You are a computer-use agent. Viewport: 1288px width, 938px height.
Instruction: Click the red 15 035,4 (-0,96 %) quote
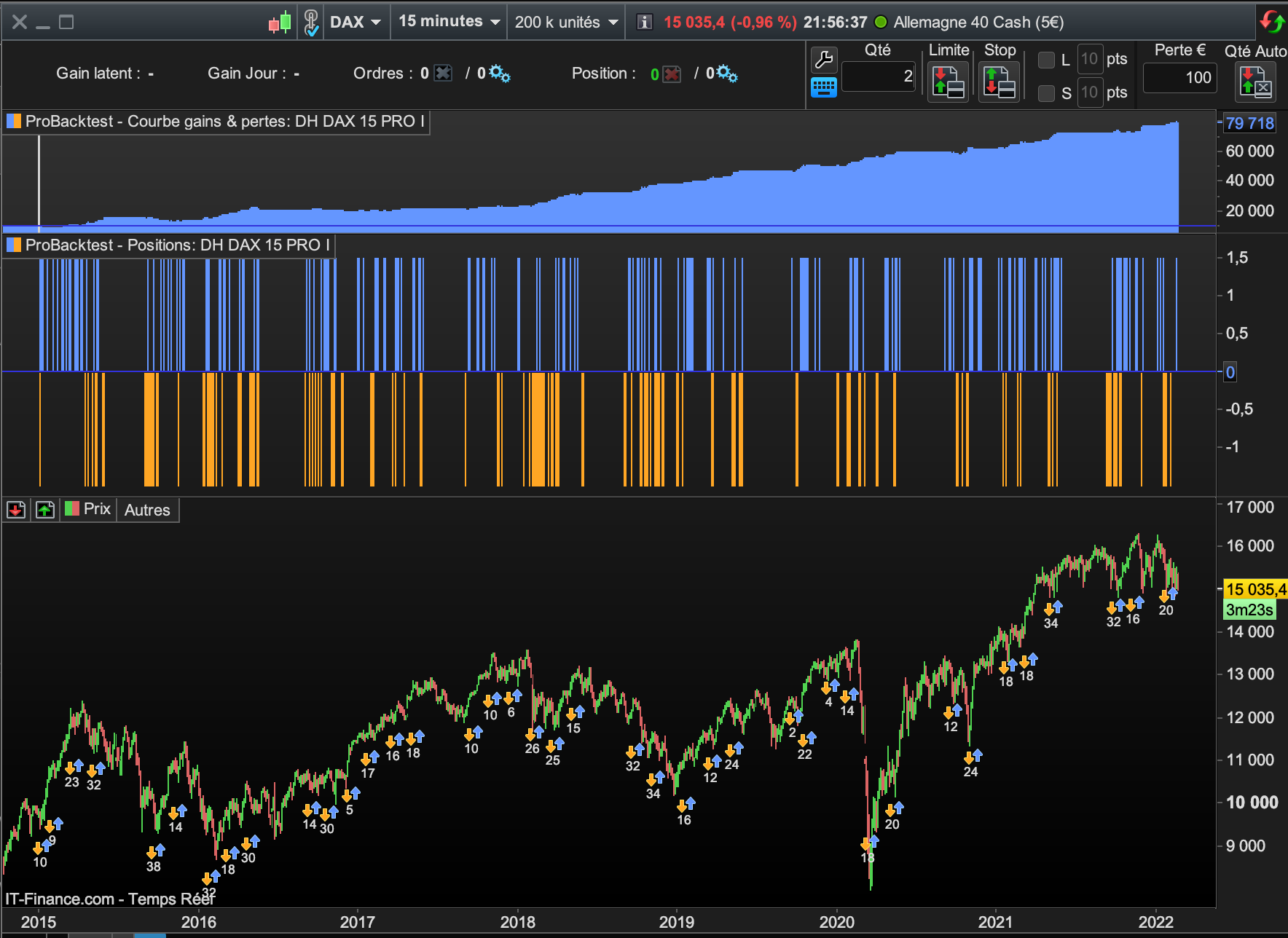(x=730, y=22)
